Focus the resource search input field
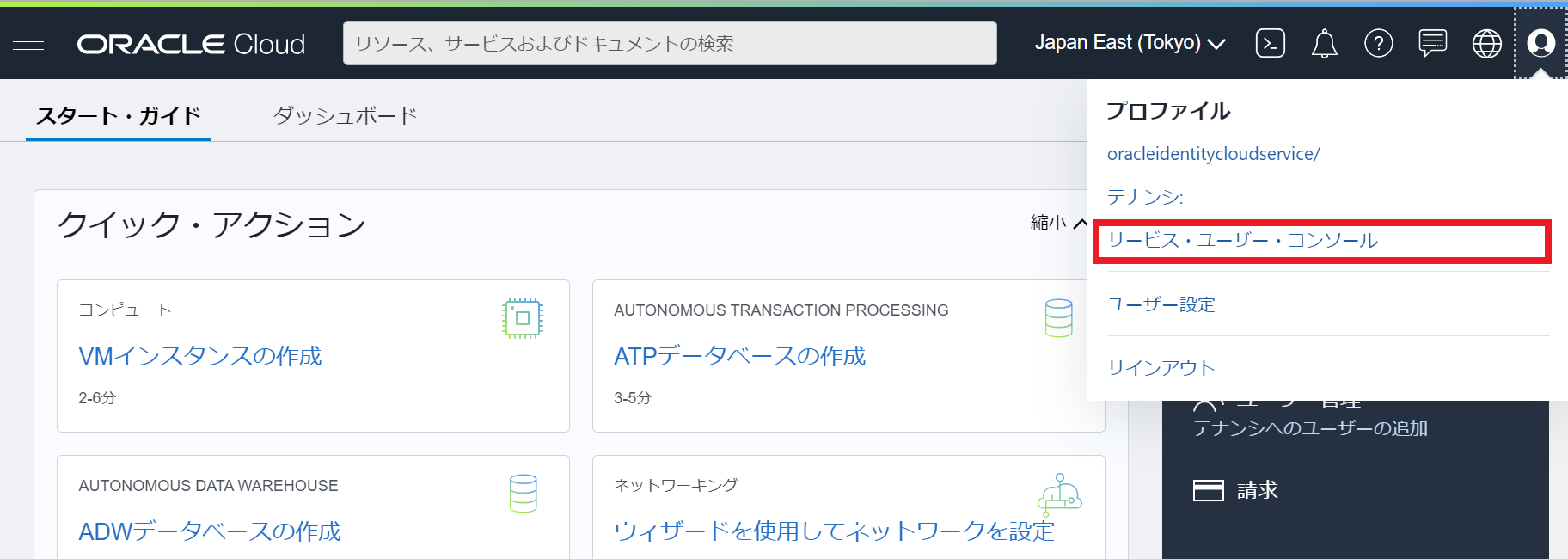This screenshot has height=559, width=1568. pyautogui.click(x=670, y=43)
